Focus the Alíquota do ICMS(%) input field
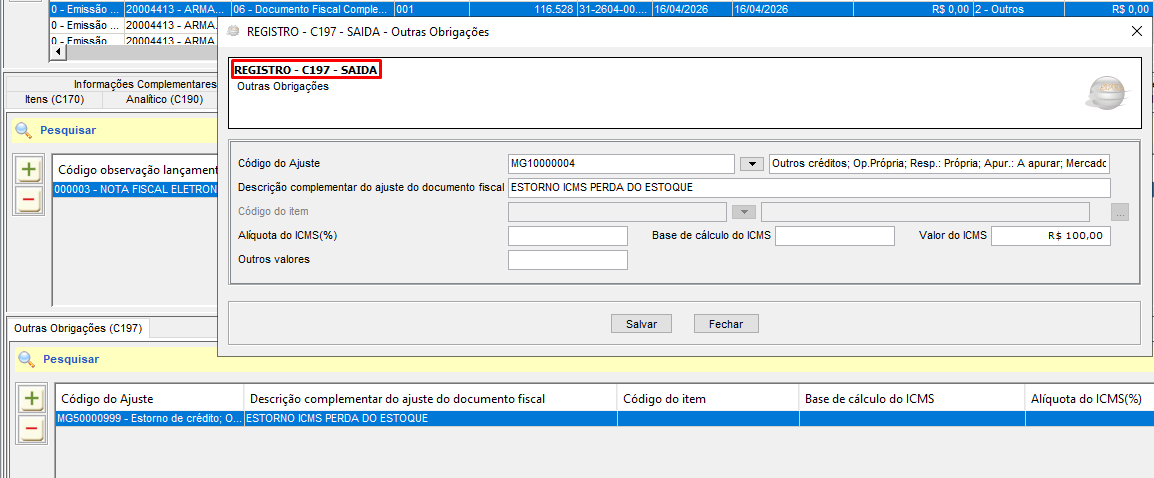This screenshot has width=1154, height=478. 567,236
